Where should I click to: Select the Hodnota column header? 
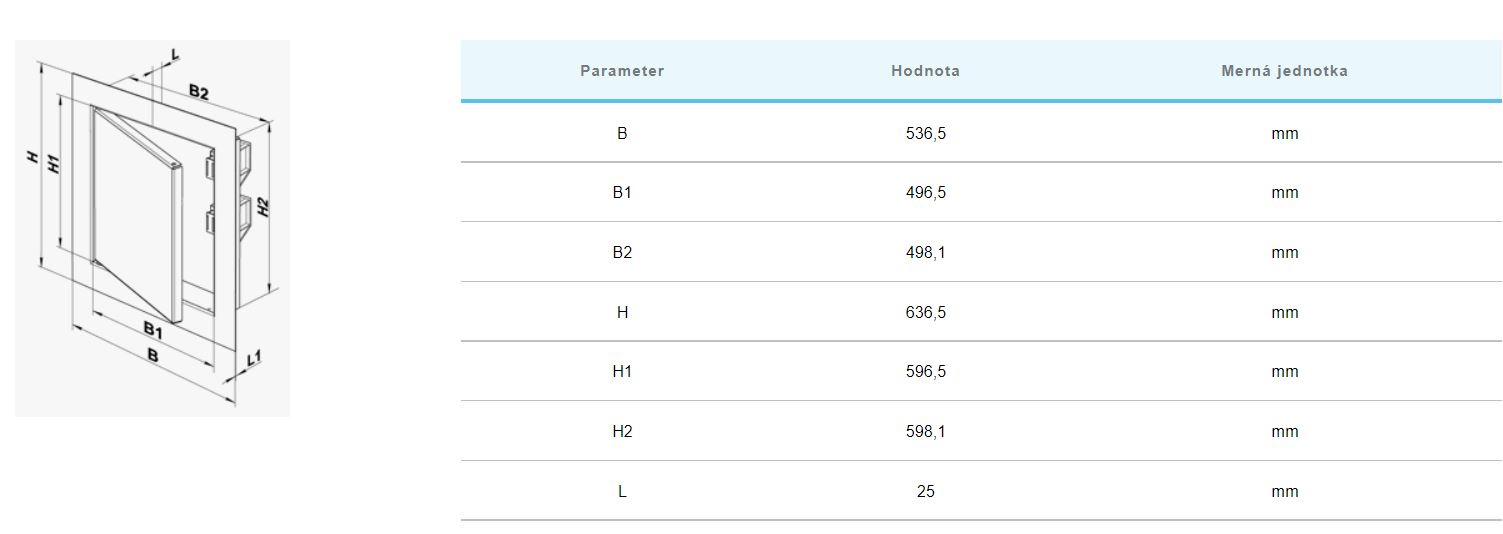[925, 71]
